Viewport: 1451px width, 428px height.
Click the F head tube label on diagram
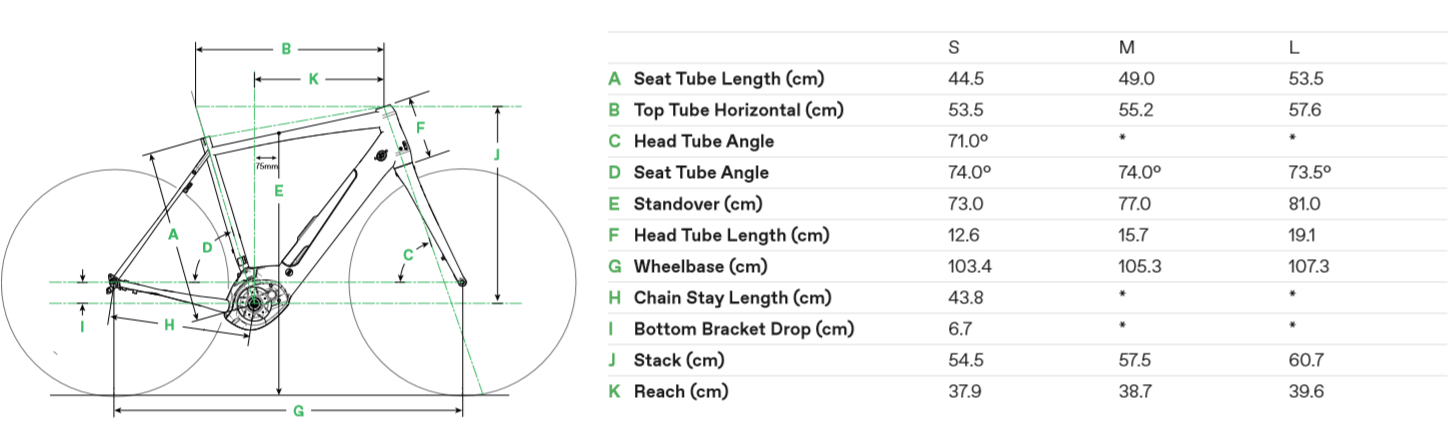pyautogui.click(x=421, y=128)
